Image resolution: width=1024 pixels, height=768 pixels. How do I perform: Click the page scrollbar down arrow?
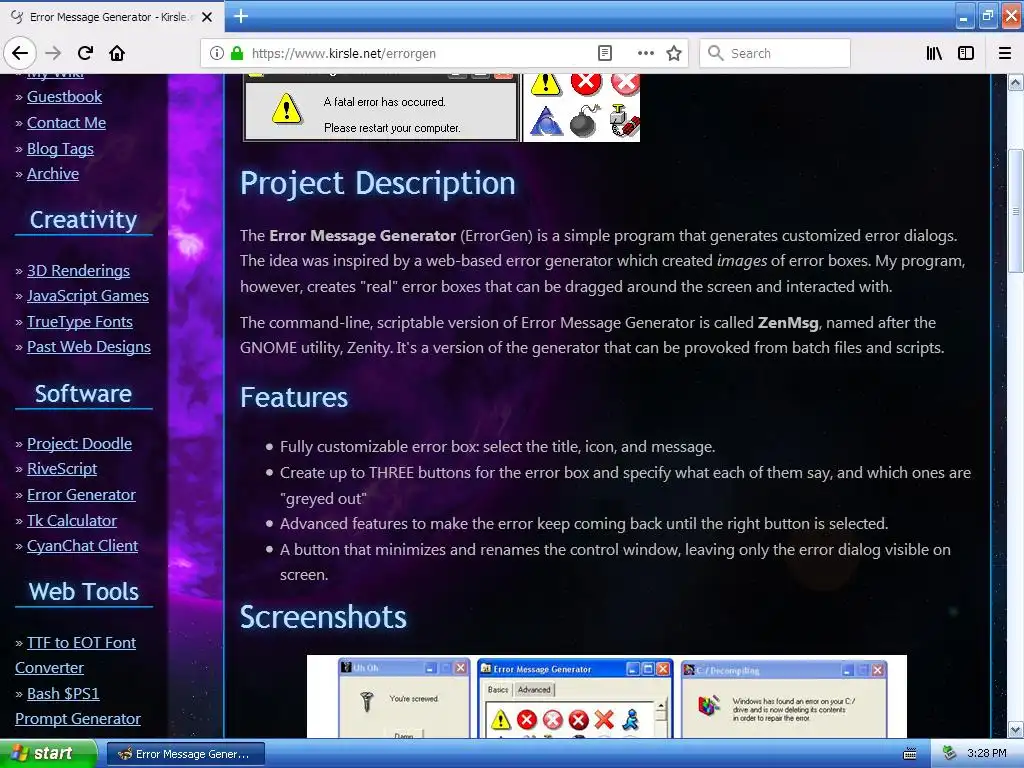1015,729
